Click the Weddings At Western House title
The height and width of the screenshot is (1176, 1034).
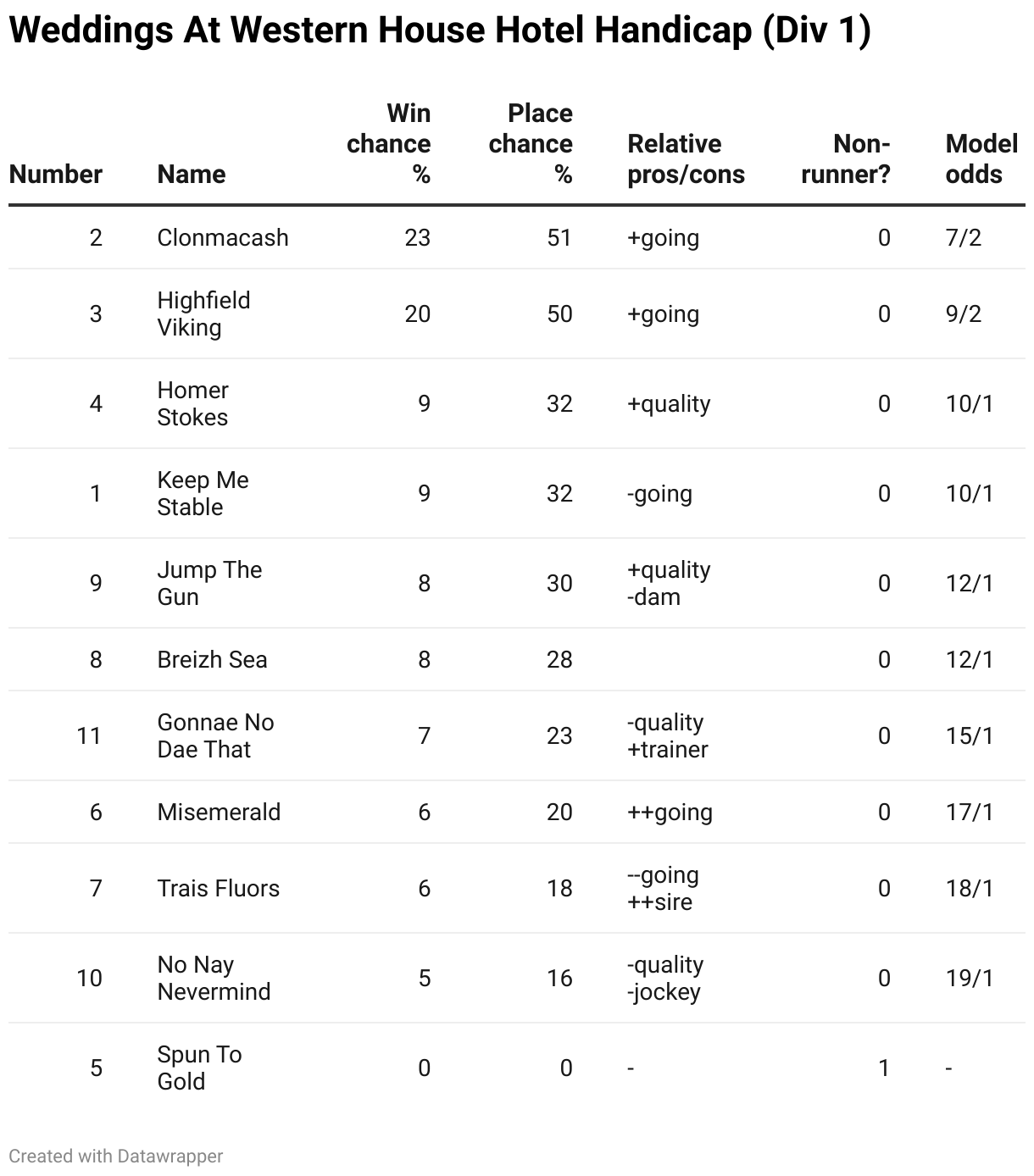440,31
